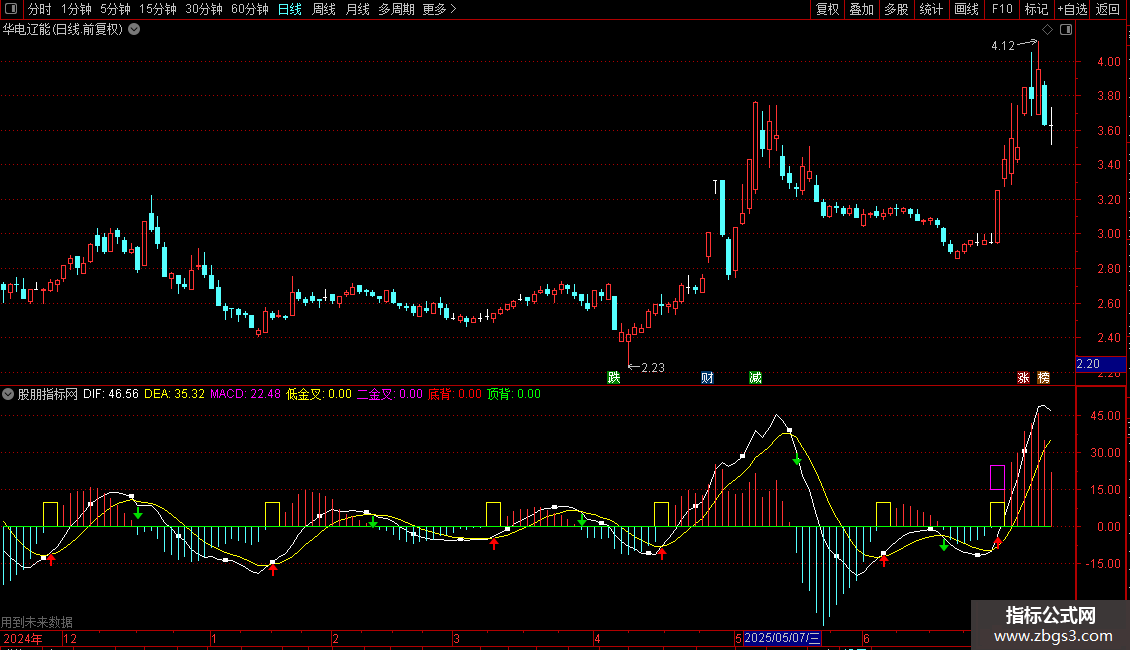Click the 4.12 high price label
The width and height of the screenshot is (1130, 650).
(1002, 45)
